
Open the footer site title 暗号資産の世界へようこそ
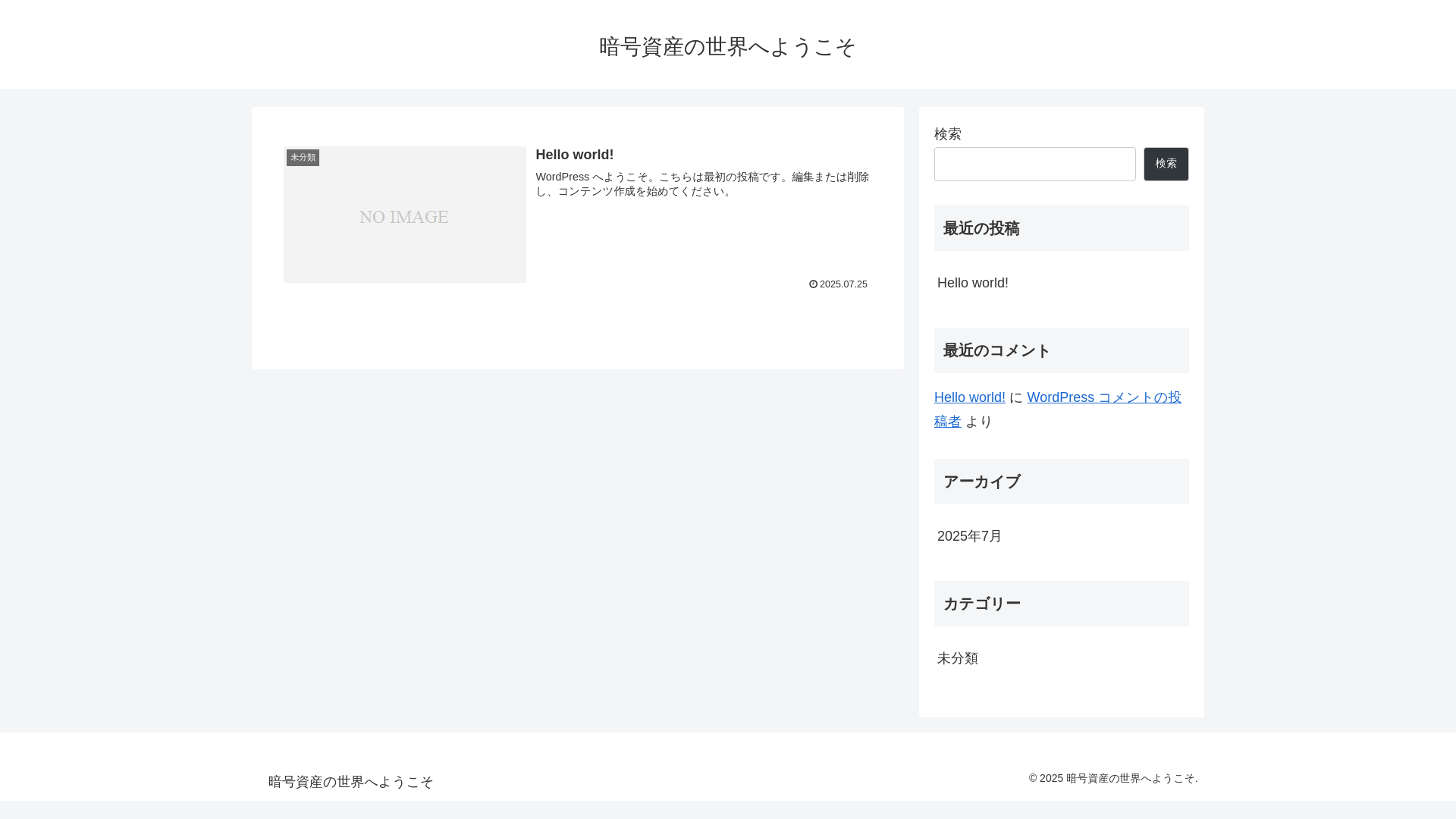pos(351,782)
